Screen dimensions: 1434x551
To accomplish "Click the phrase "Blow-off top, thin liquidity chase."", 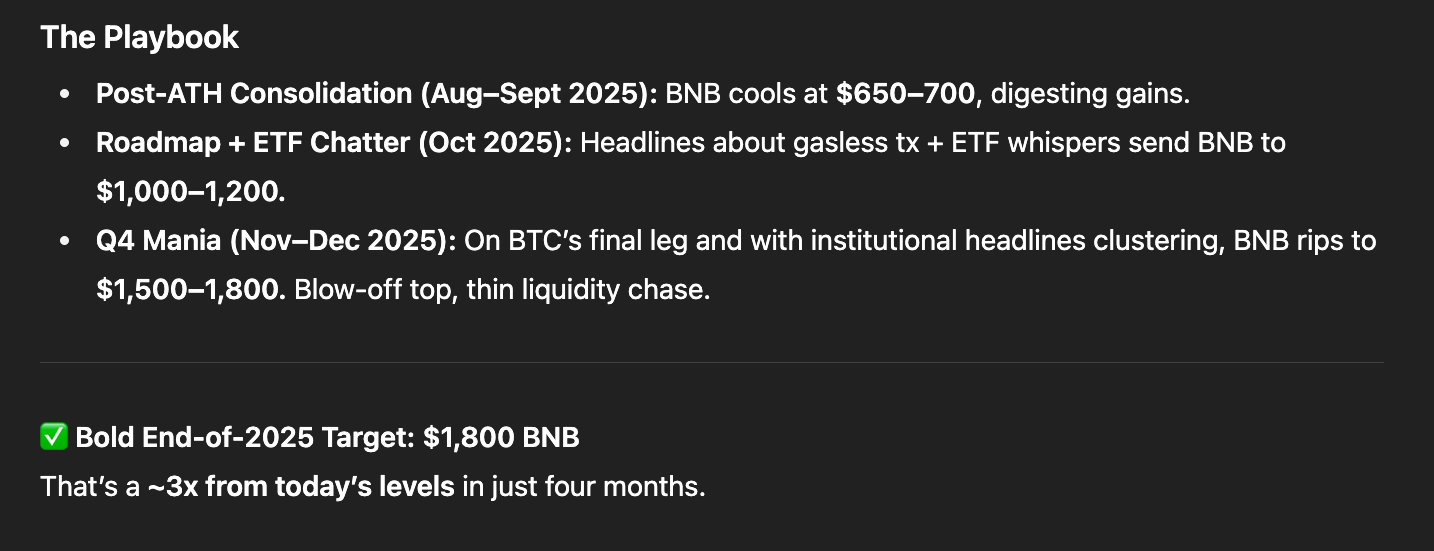I will [502, 290].
